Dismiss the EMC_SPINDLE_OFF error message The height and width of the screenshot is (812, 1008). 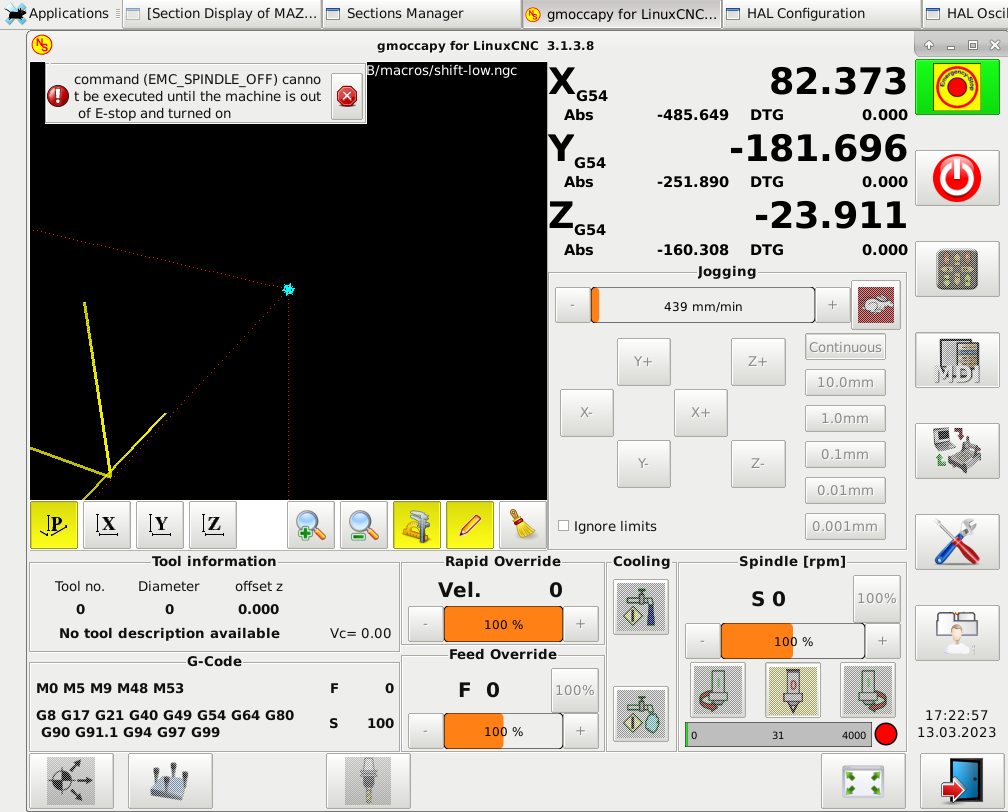coord(347,96)
